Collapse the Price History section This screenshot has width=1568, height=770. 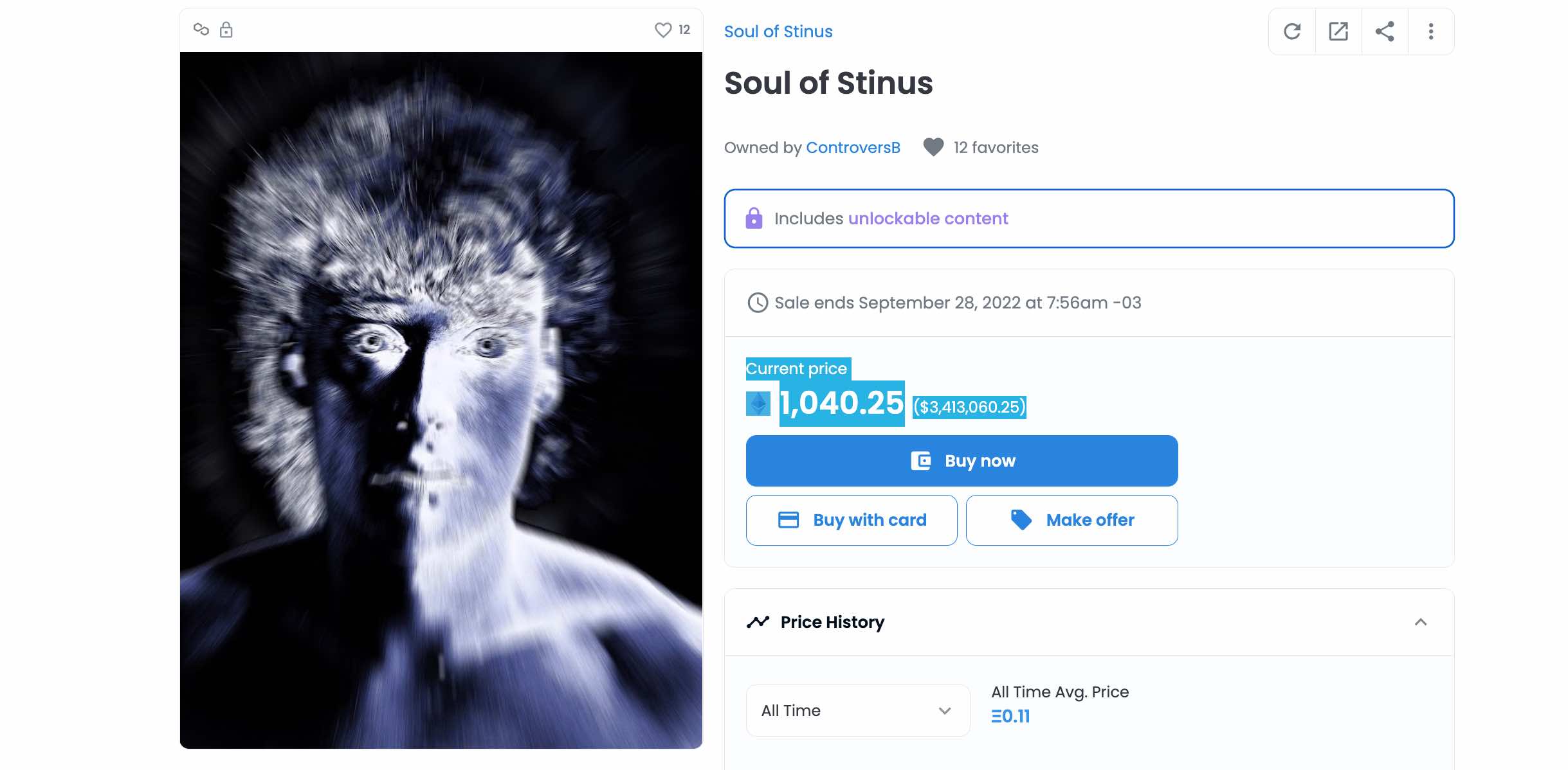coord(1421,622)
